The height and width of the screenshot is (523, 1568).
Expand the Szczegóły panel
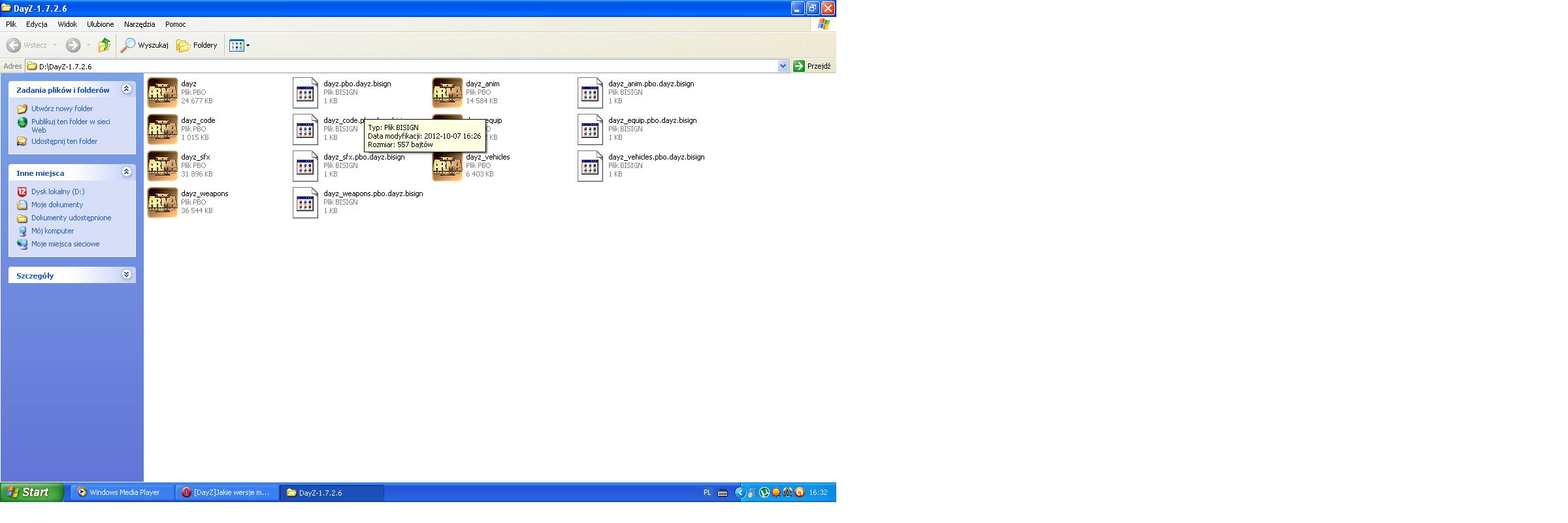(127, 275)
